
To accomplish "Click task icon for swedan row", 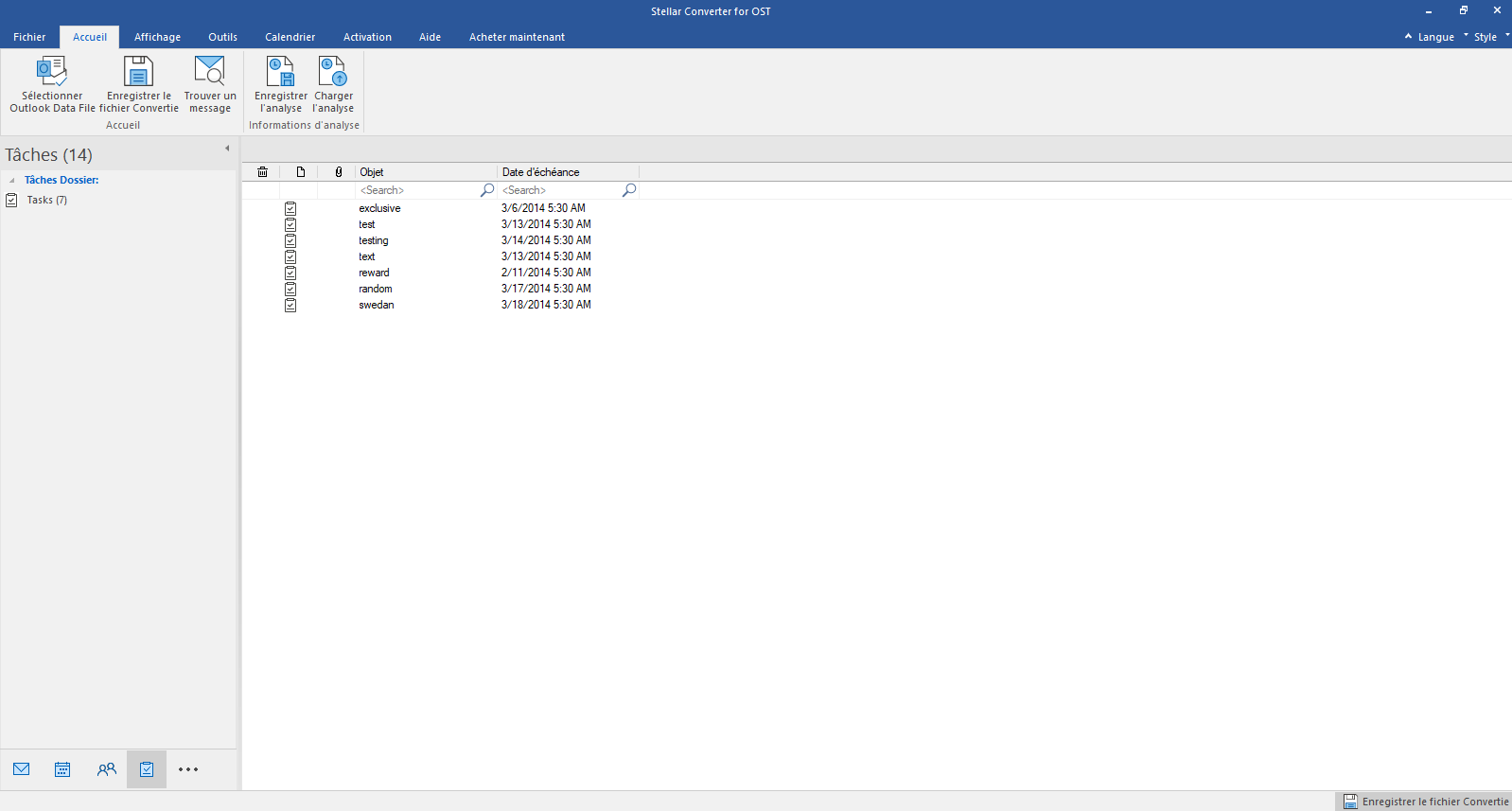I will (x=290, y=305).
